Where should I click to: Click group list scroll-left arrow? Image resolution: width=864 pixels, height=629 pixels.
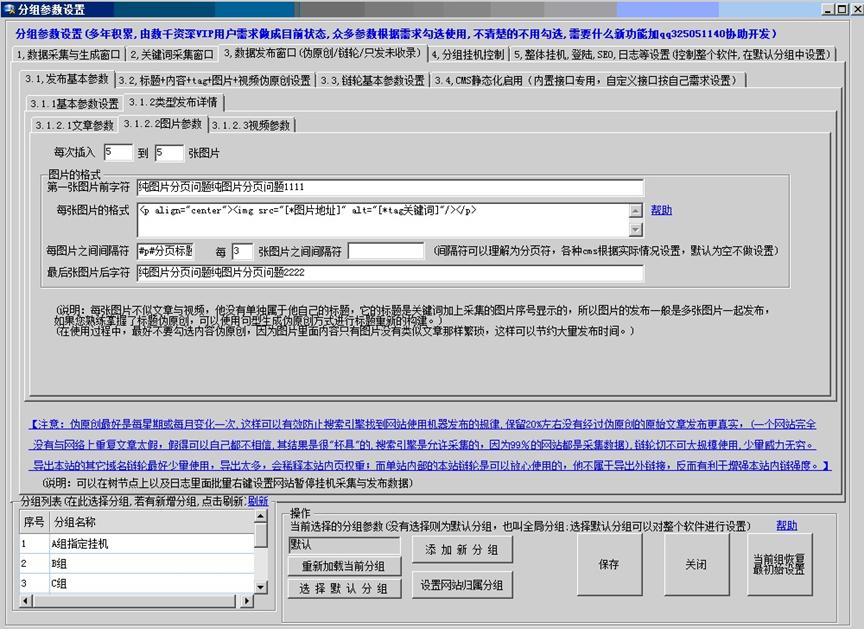pyautogui.click(x=26, y=601)
